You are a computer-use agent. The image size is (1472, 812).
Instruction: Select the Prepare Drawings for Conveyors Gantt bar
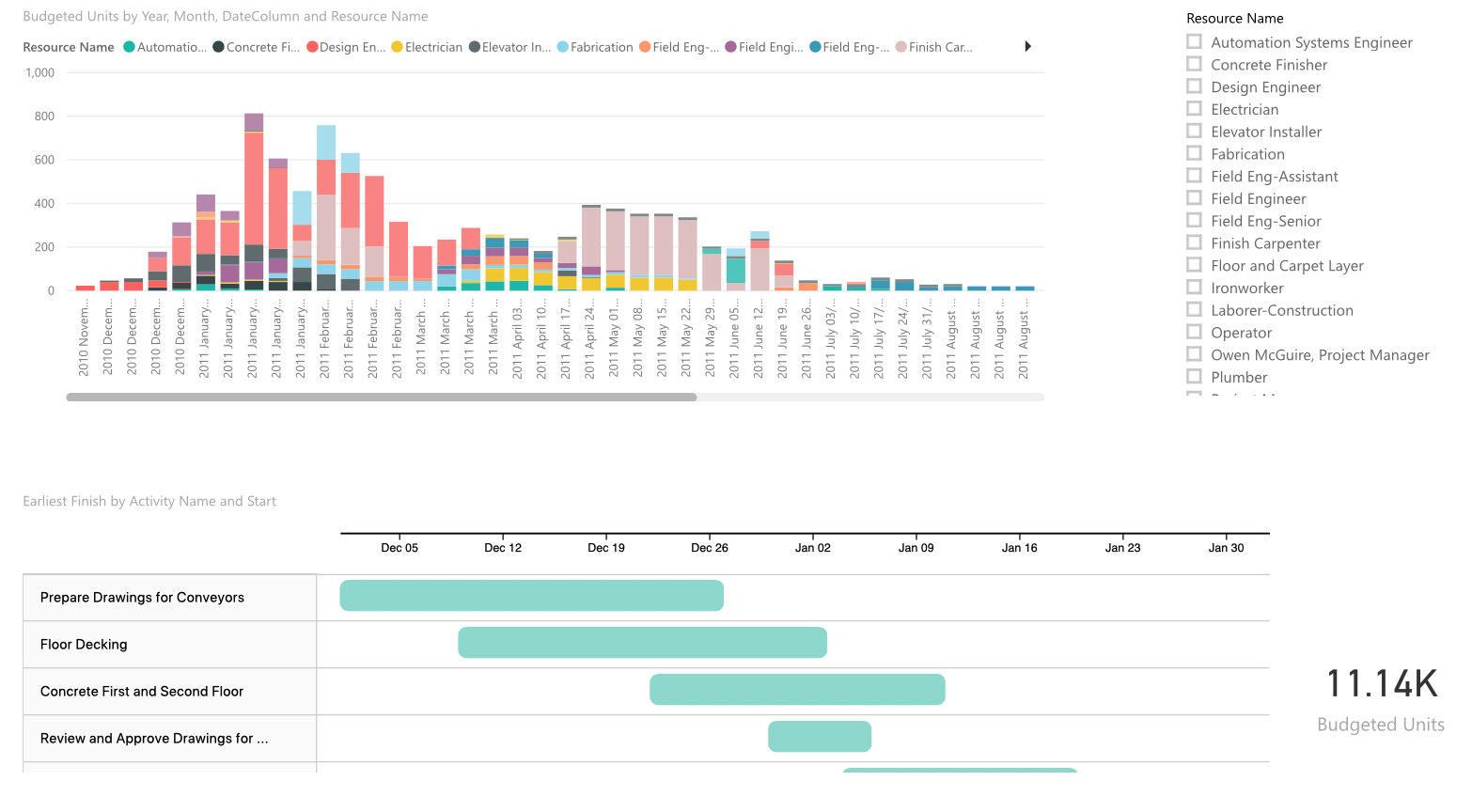pyautogui.click(x=532, y=596)
